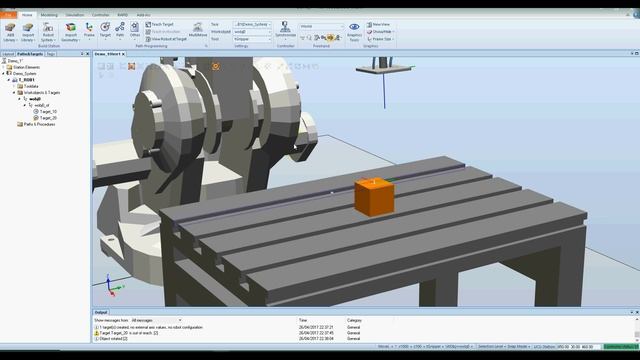Open the Tags panel tab

click(50, 54)
